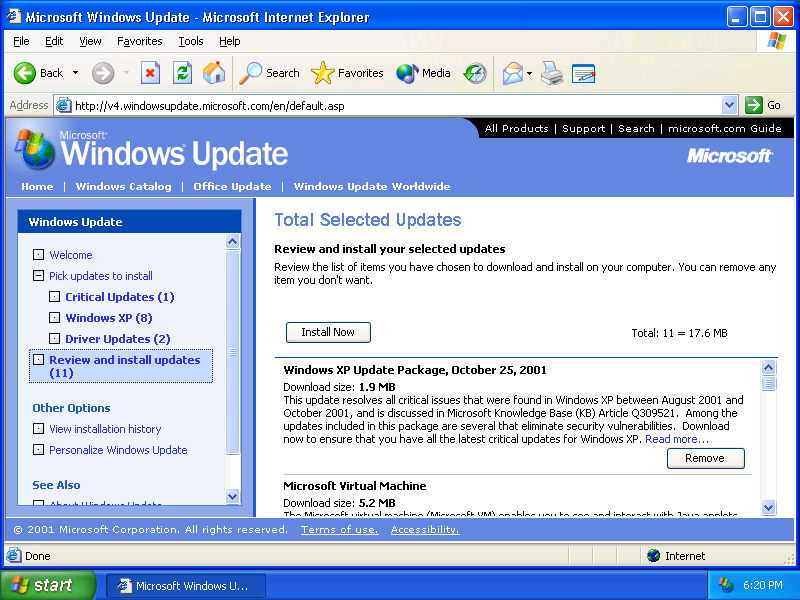
Task: Click the green Go arrow button
Action: pyautogui.click(x=754, y=105)
